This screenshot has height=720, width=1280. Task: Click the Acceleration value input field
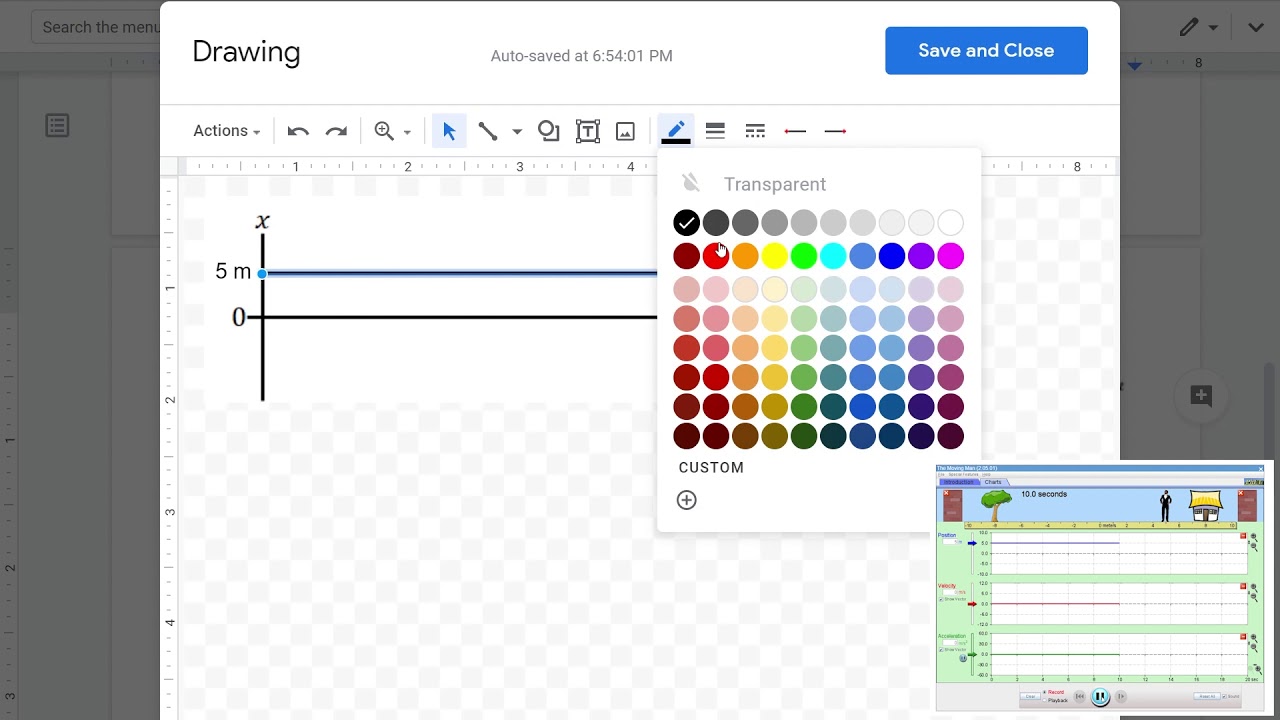click(950, 642)
